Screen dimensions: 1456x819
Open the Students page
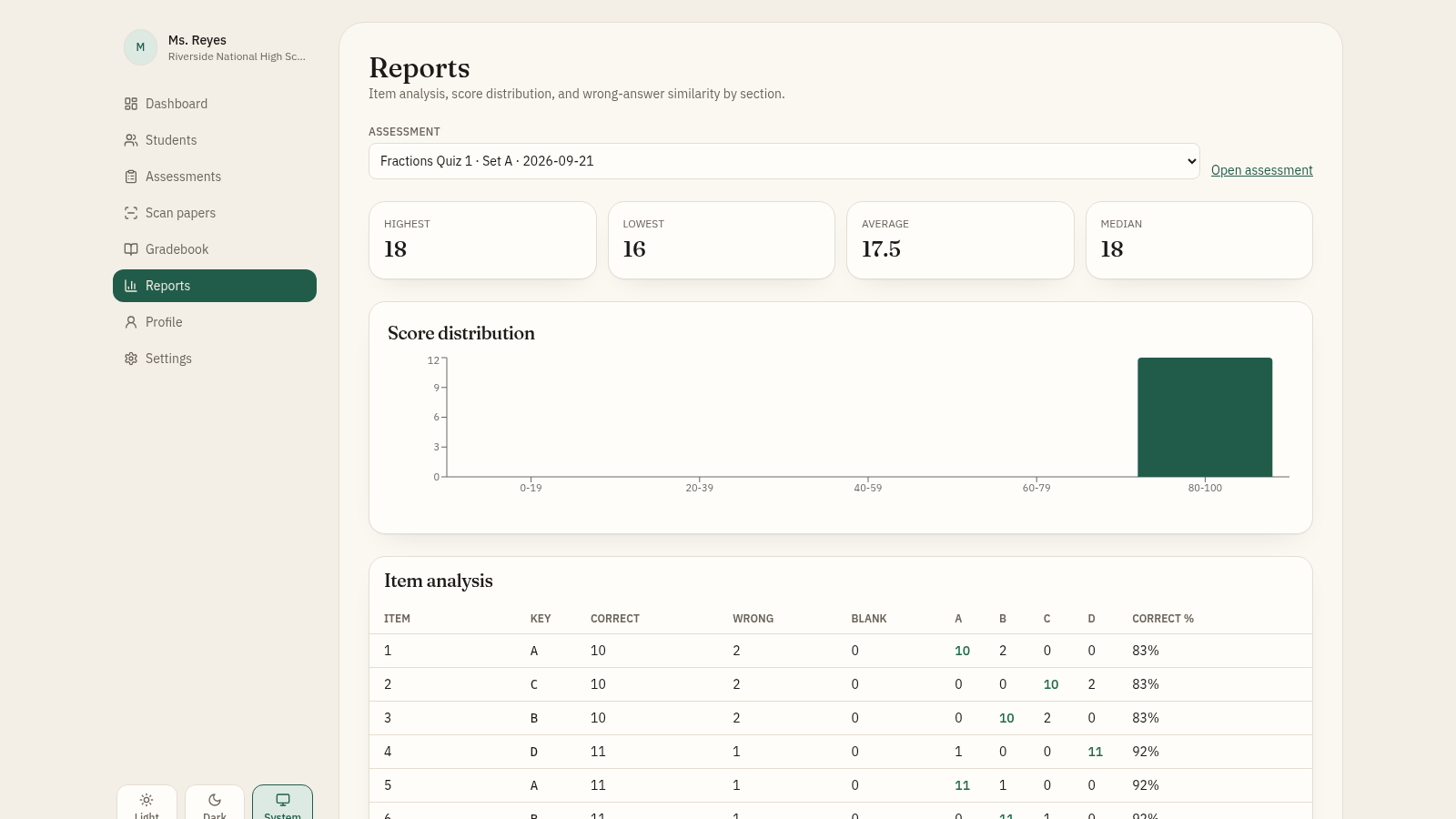coord(215,140)
